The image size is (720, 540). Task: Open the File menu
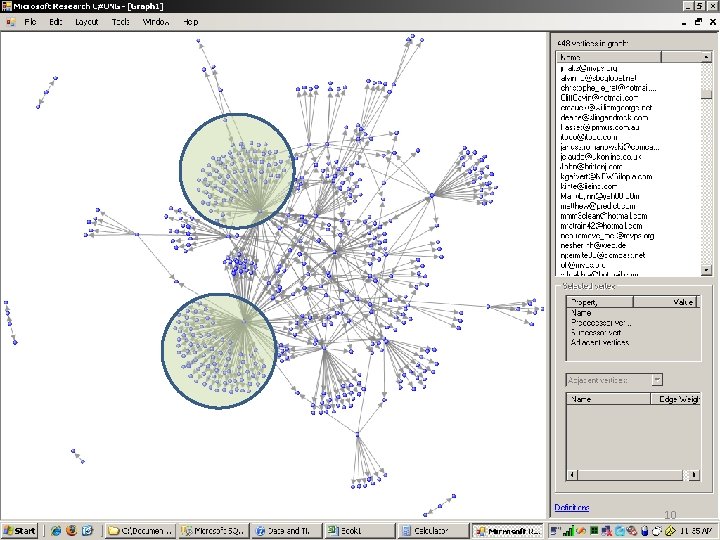tap(30, 22)
